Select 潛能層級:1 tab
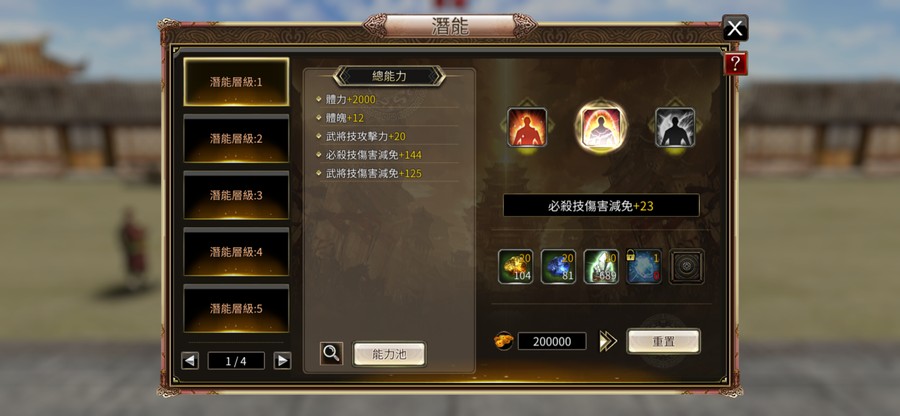900x416 pixels. pos(236,81)
